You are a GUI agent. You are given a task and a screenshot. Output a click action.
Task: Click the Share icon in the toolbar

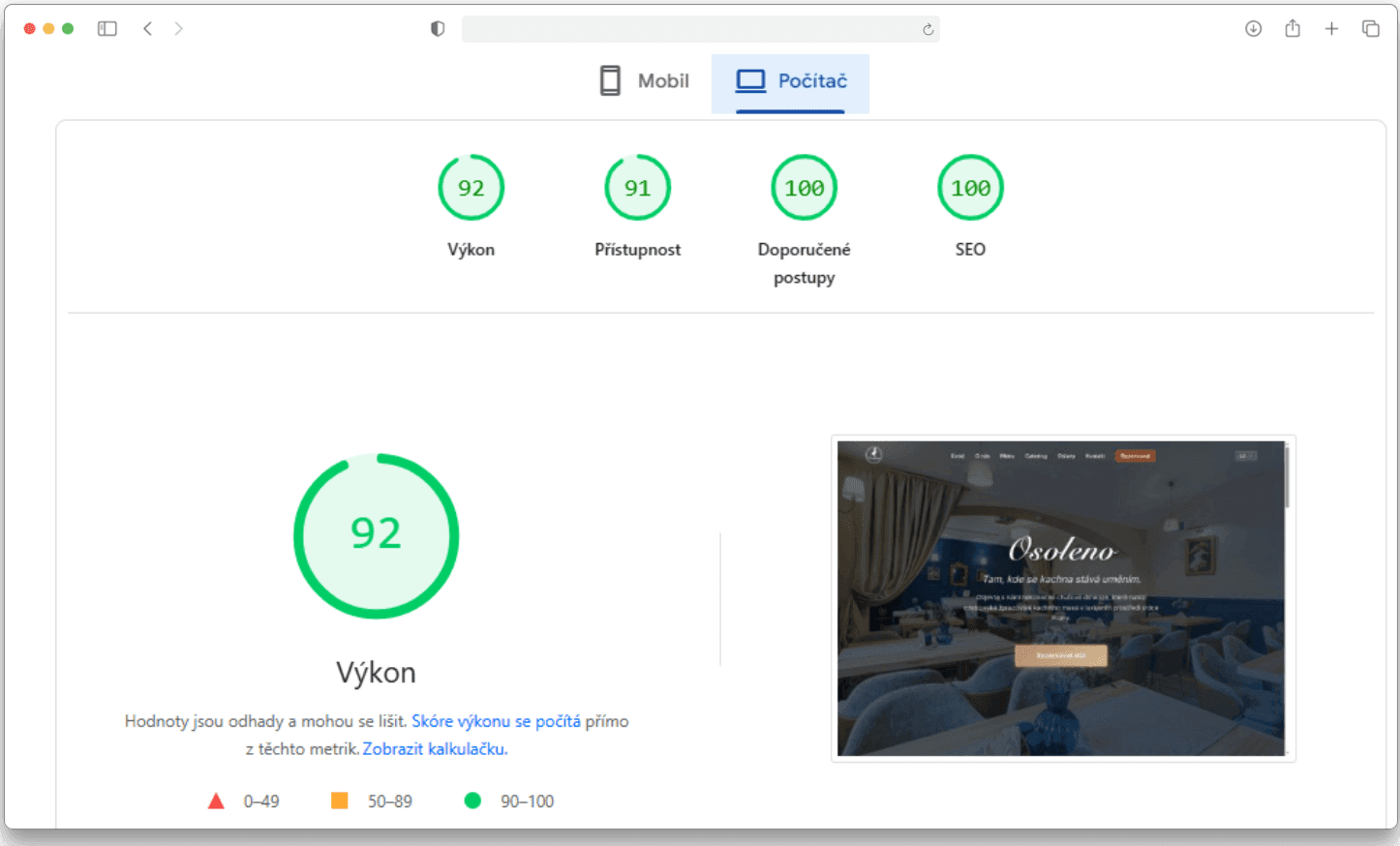1293,29
